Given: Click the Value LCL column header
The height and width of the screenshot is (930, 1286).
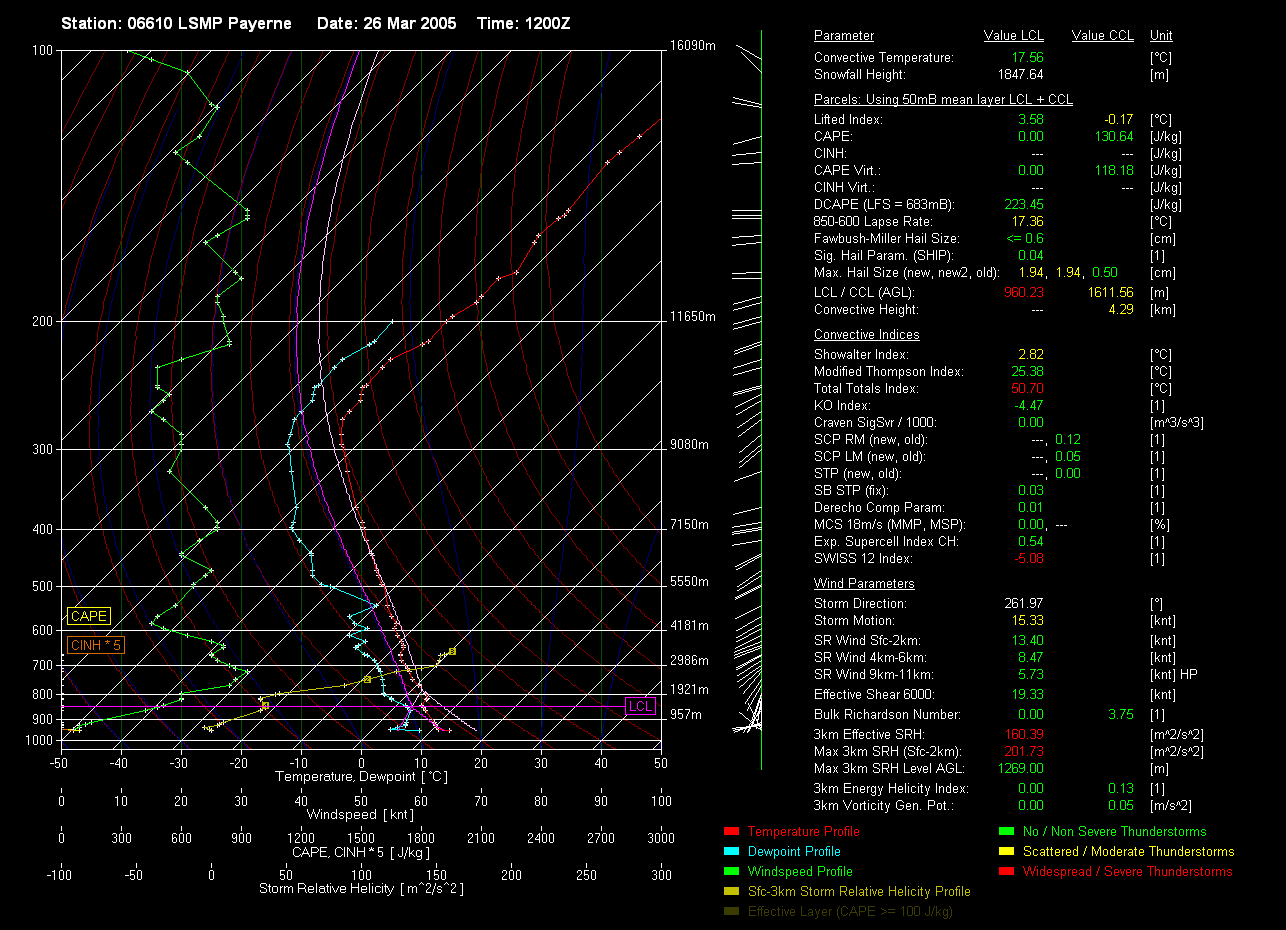Looking at the screenshot, I should coord(1013,36).
